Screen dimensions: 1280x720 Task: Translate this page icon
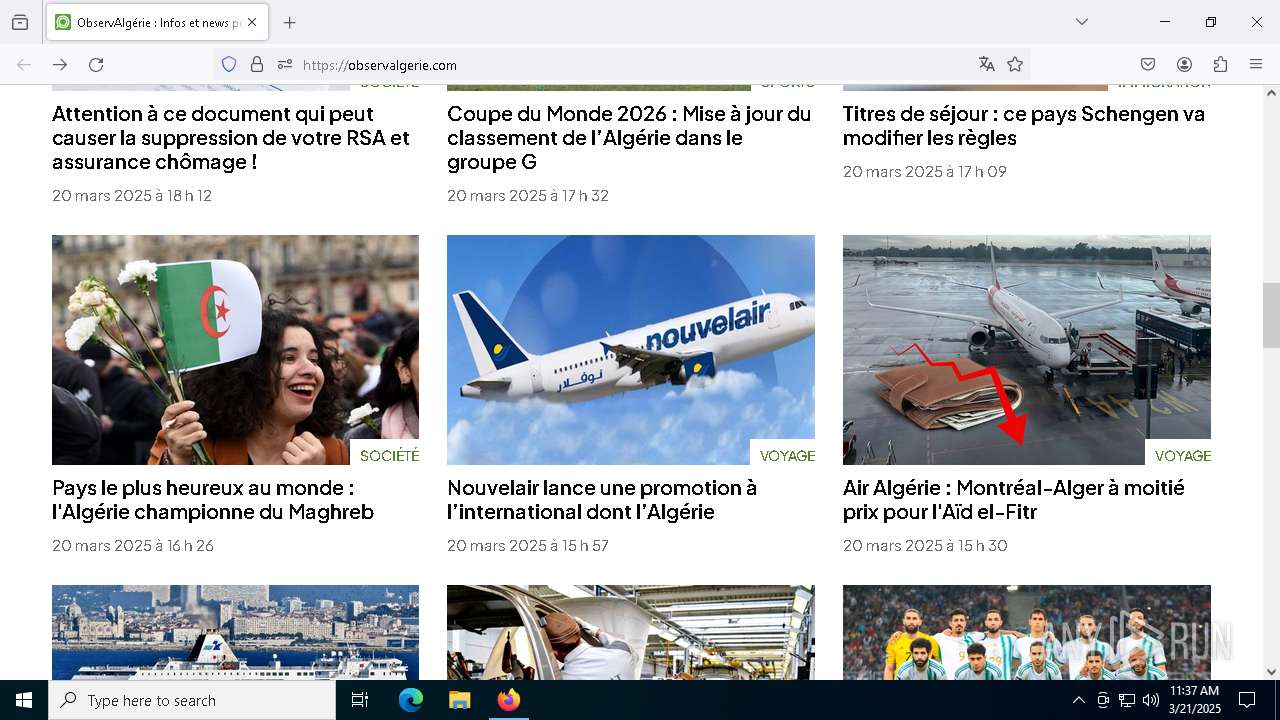pyautogui.click(x=987, y=64)
